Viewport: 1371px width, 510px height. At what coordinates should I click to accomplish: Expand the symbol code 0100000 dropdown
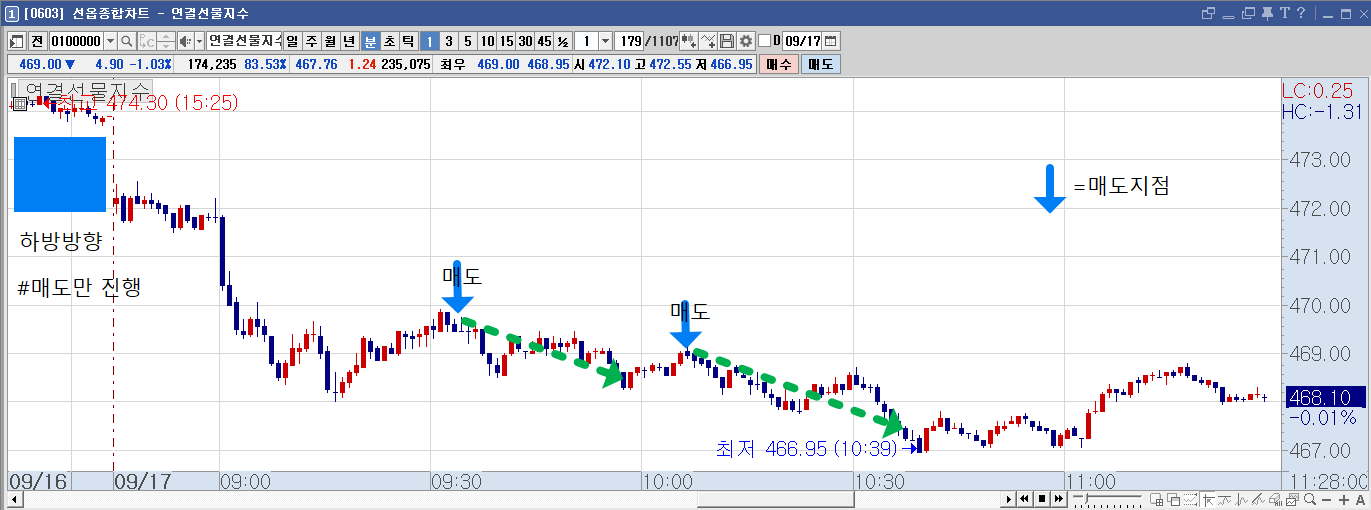[110, 41]
